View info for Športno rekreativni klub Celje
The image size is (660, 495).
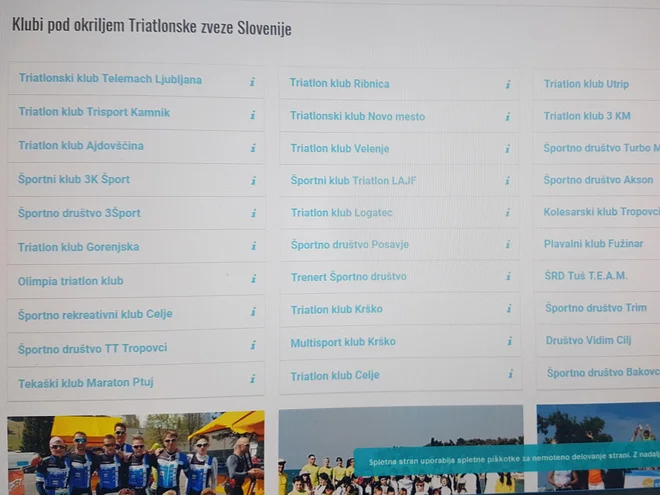[x=253, y=311]
